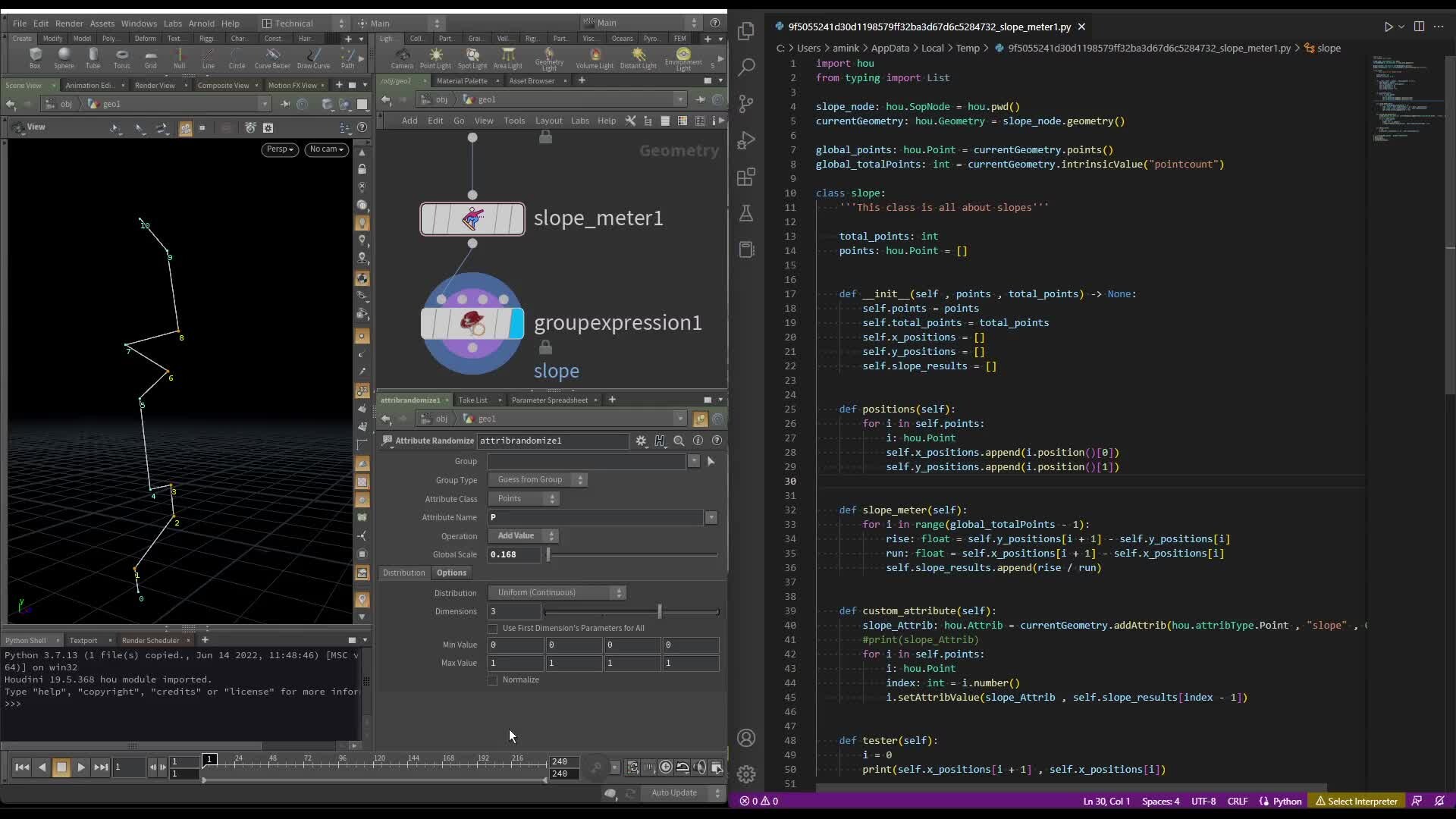1456x819 pixels.
Task: Click the slope_meter1 node icon
Action: pos(472,219)
